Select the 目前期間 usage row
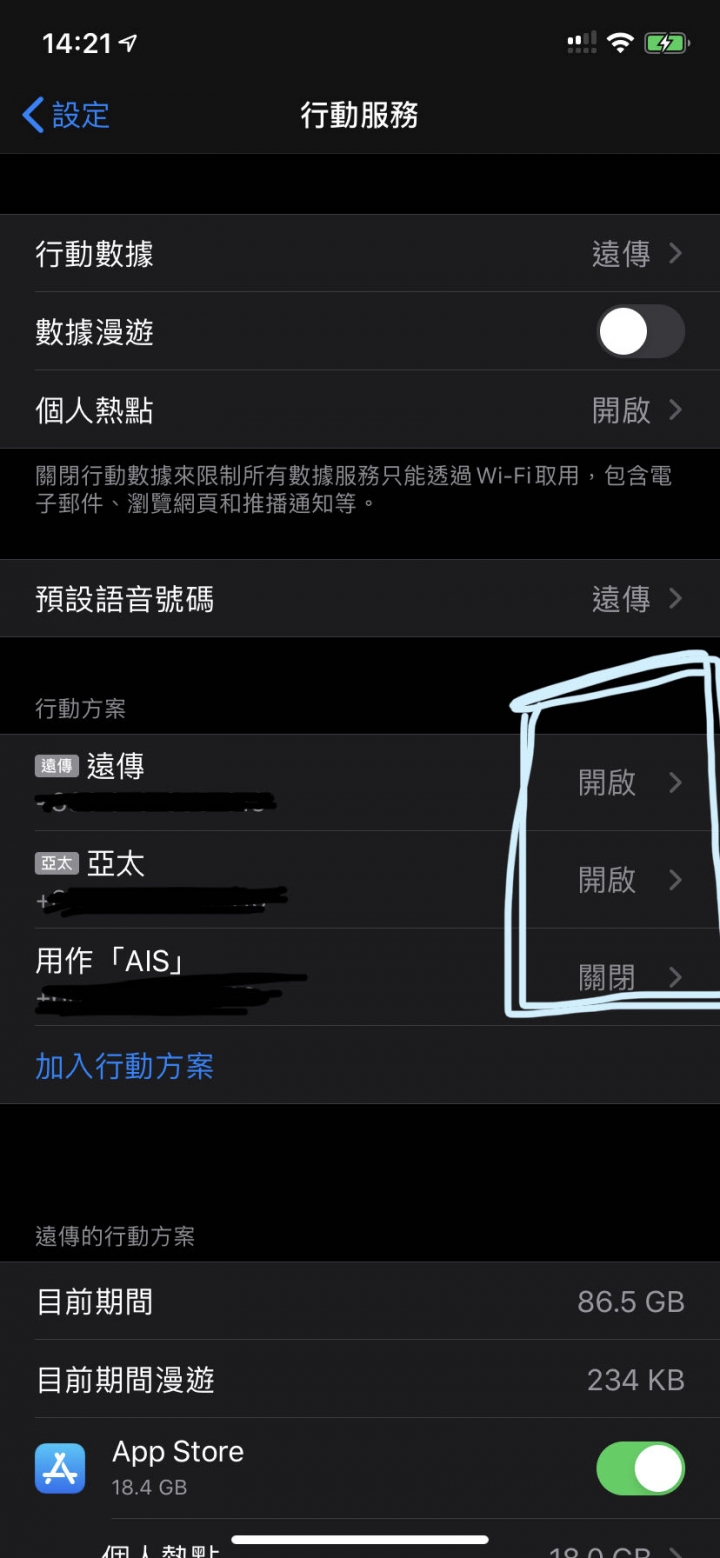 [x=360, y=1302]
